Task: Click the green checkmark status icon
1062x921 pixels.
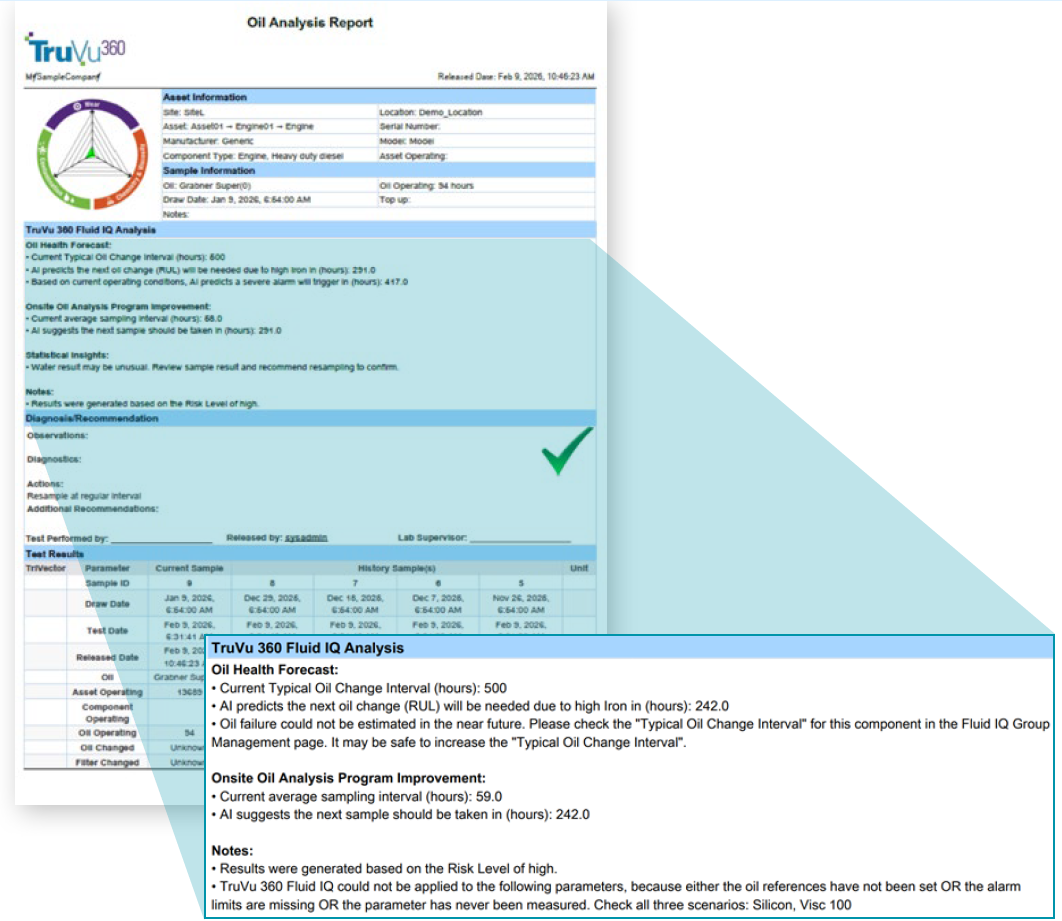Action: 567,452
